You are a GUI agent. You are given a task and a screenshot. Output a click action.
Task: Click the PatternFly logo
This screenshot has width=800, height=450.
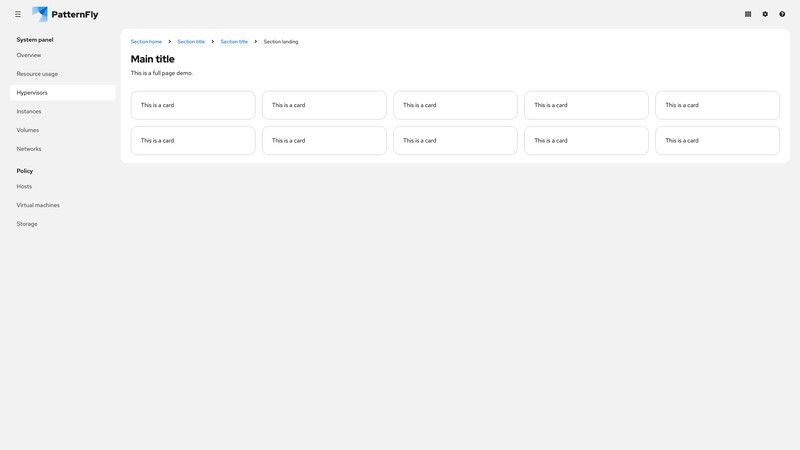65,14
